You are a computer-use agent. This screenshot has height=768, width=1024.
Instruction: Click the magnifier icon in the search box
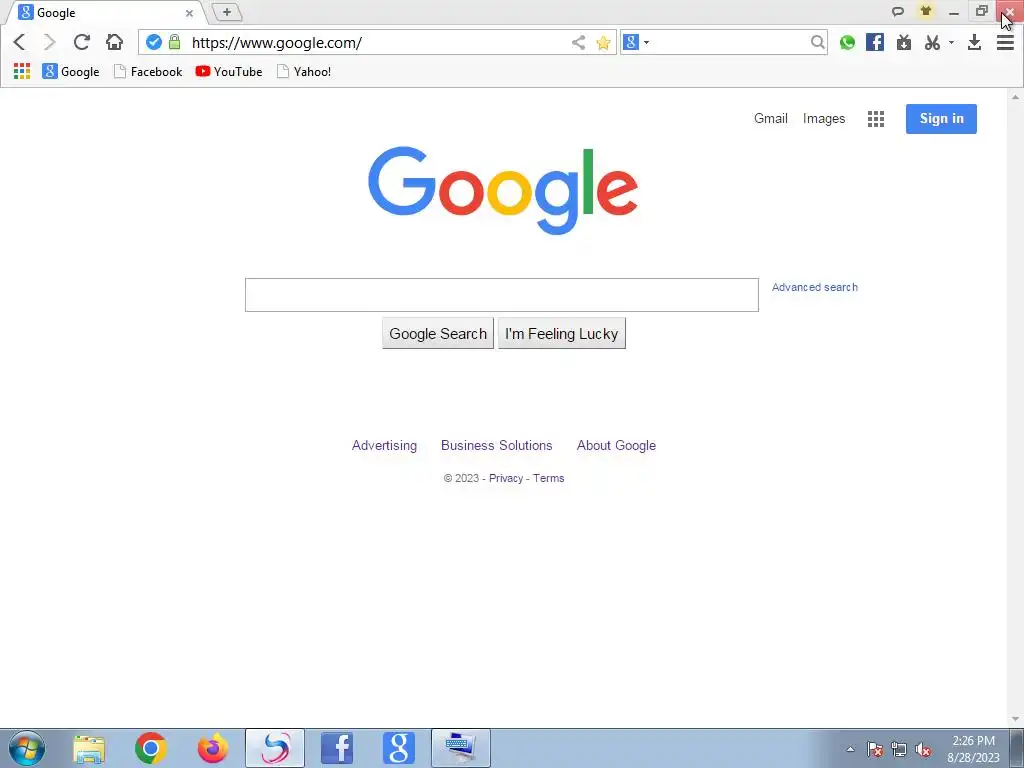[x=817, y=42]
